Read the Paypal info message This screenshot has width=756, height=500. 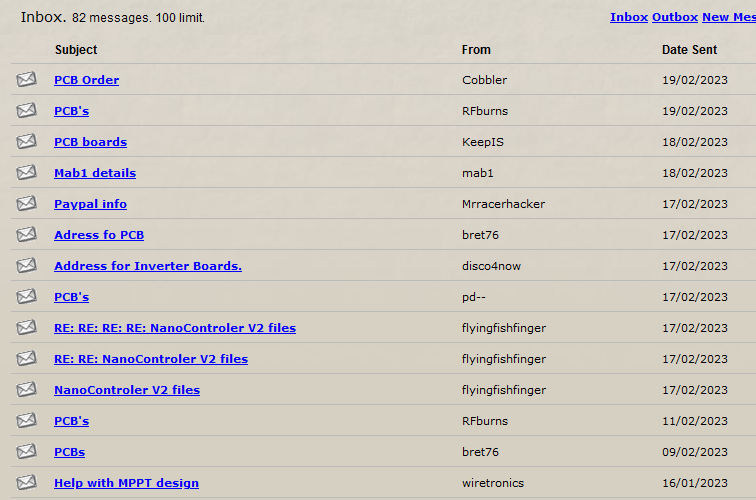pos(90,204)
